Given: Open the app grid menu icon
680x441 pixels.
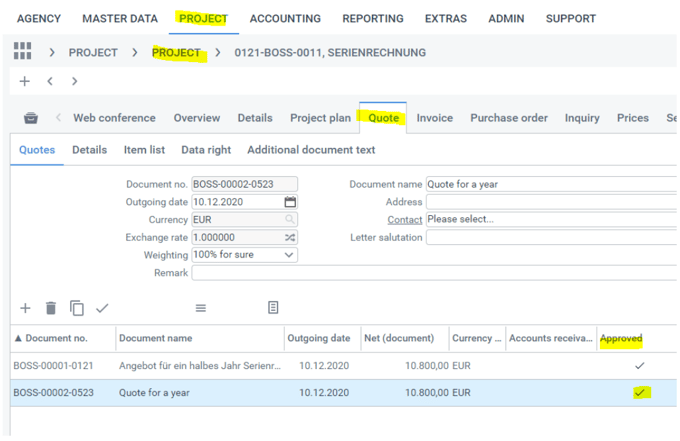Looking at the screenshot, I should [22, 52].
